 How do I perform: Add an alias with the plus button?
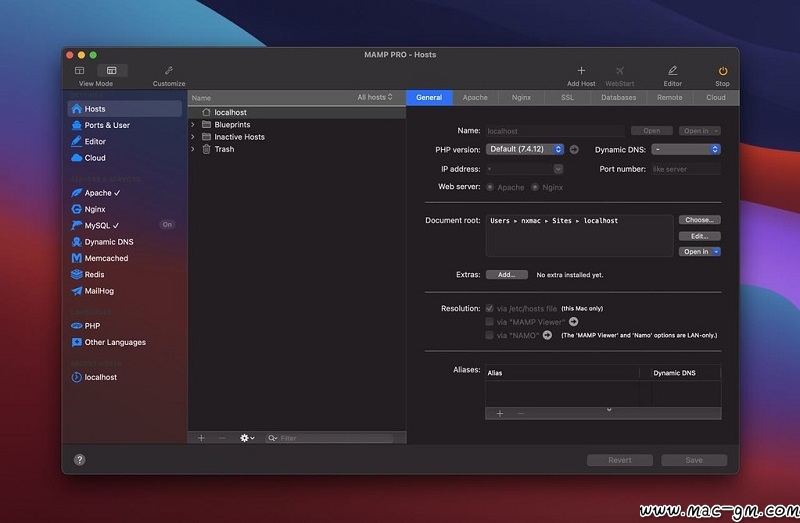[500, 413]
